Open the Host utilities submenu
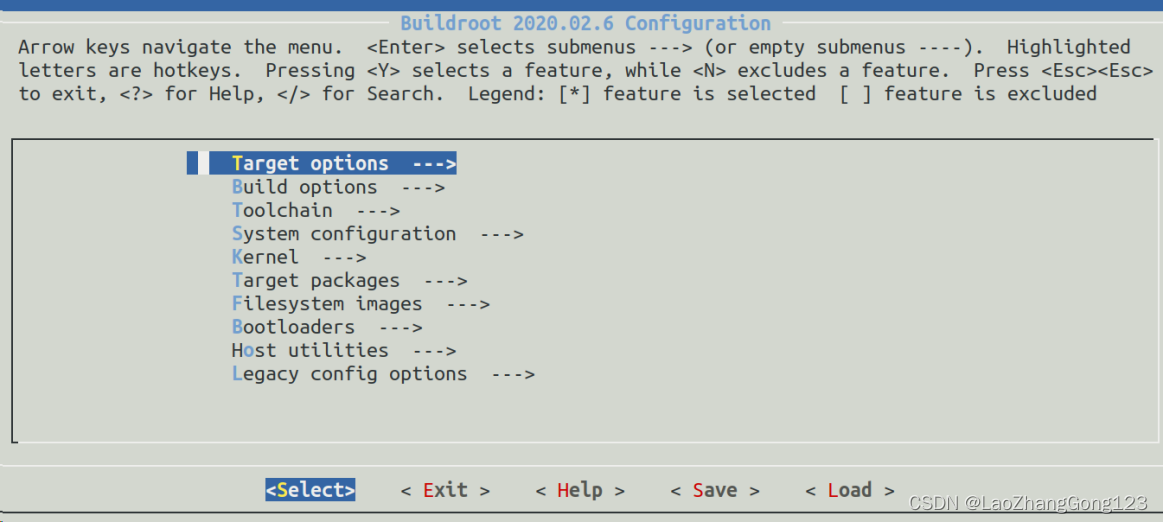This screenshot has height=523, width=1163. click(344, 350)
